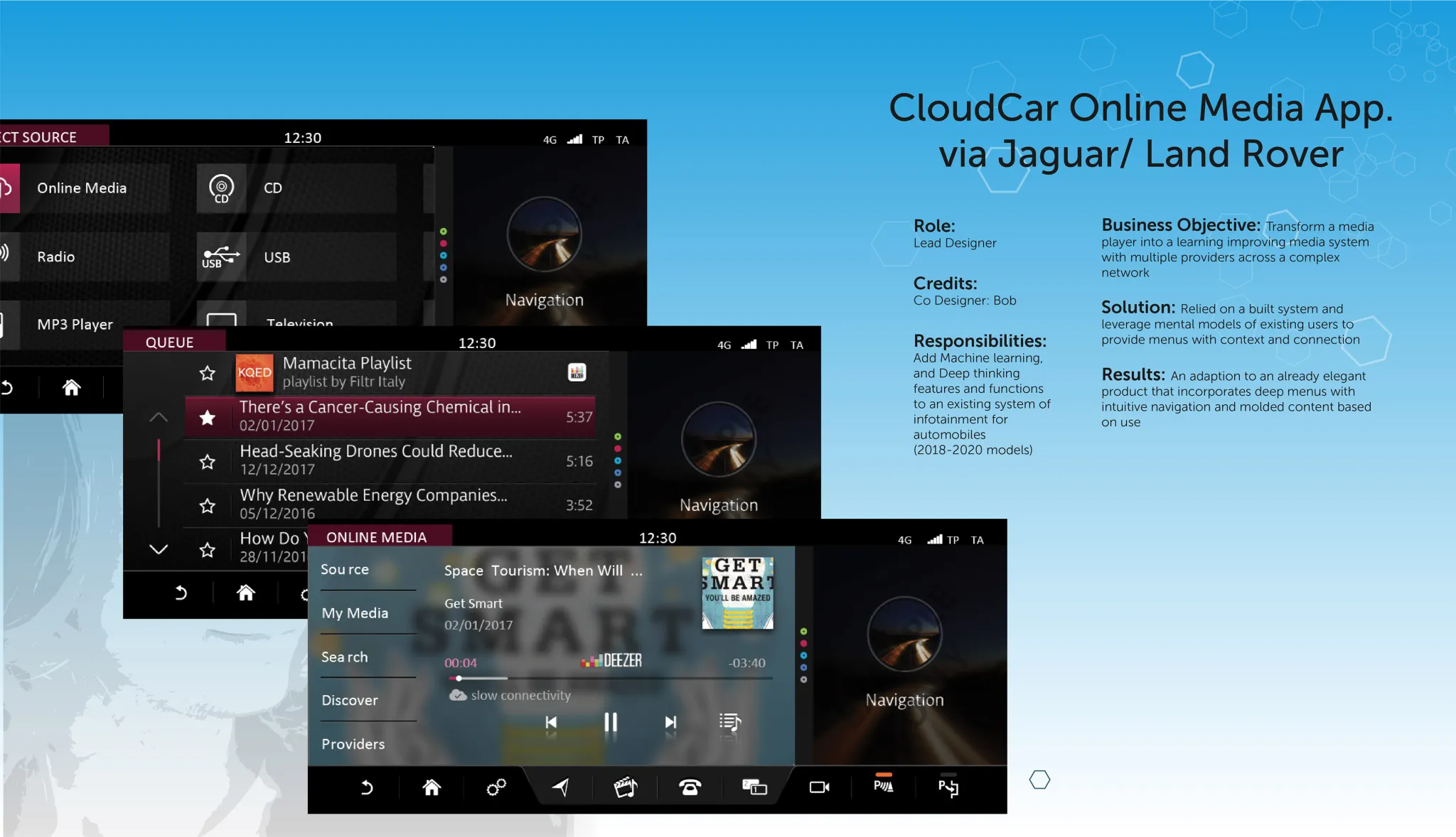Choose the USB source option
The image size is (1456, 837).
[277, 257]
